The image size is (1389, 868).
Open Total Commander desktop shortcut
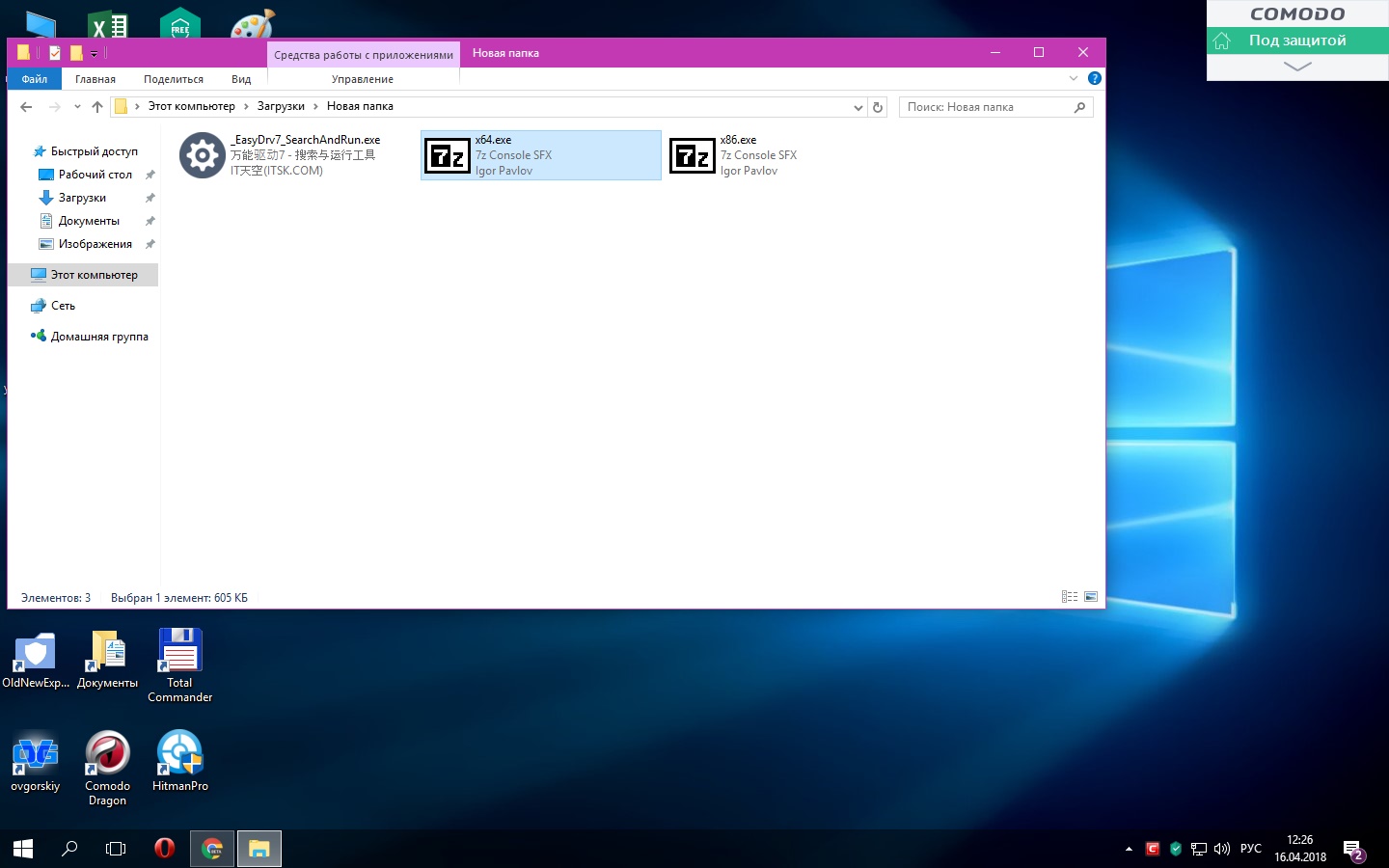pyautogui.click(x=179, y=665)
